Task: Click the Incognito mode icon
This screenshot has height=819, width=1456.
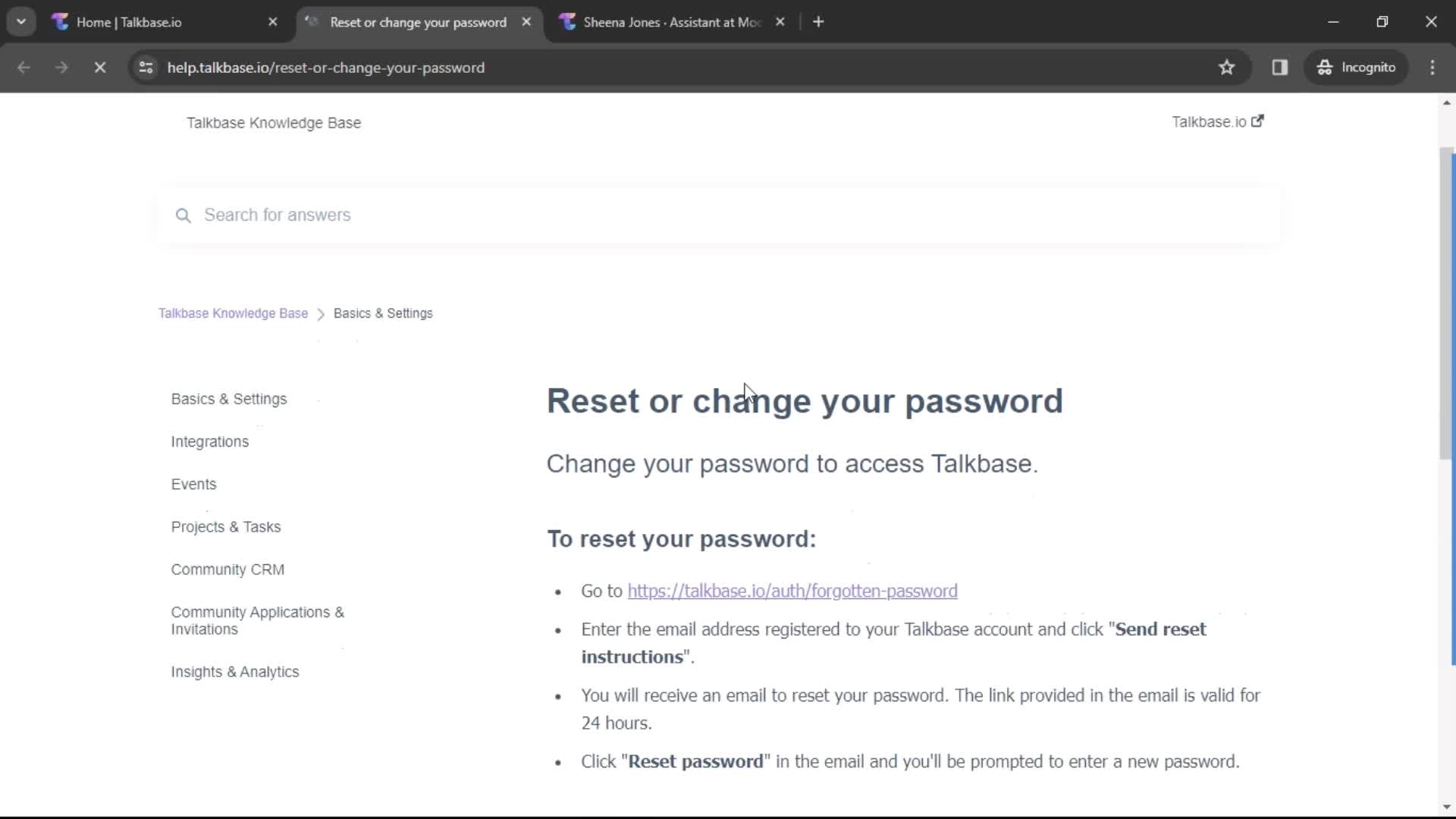Action: point(1325,67)
